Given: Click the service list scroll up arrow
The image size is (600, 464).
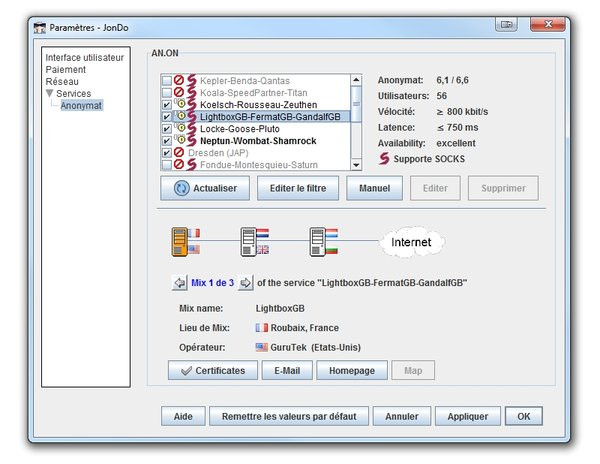Looking at the screenshot, I should [356, 80].
